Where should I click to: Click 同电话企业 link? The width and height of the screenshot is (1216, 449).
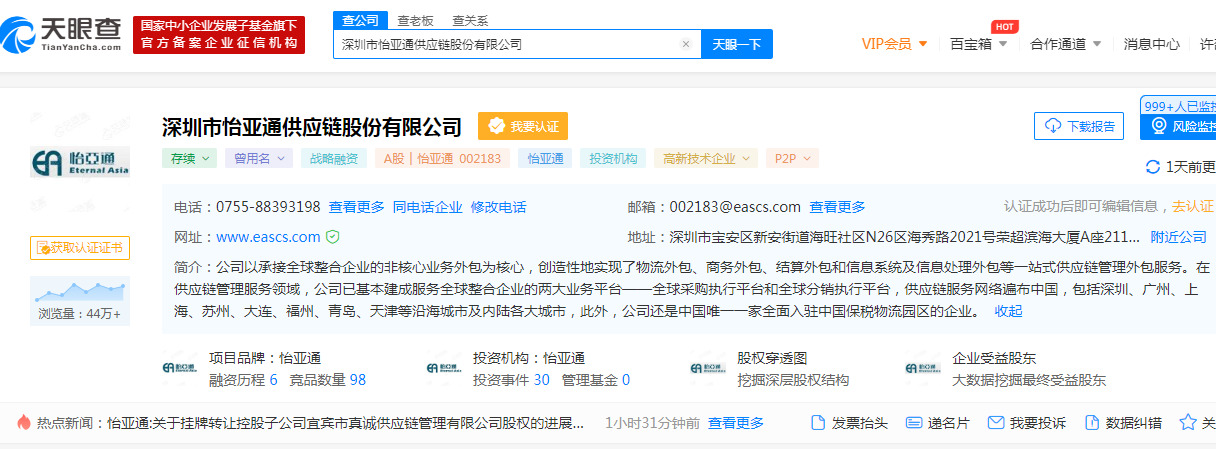tap(428, 207)
